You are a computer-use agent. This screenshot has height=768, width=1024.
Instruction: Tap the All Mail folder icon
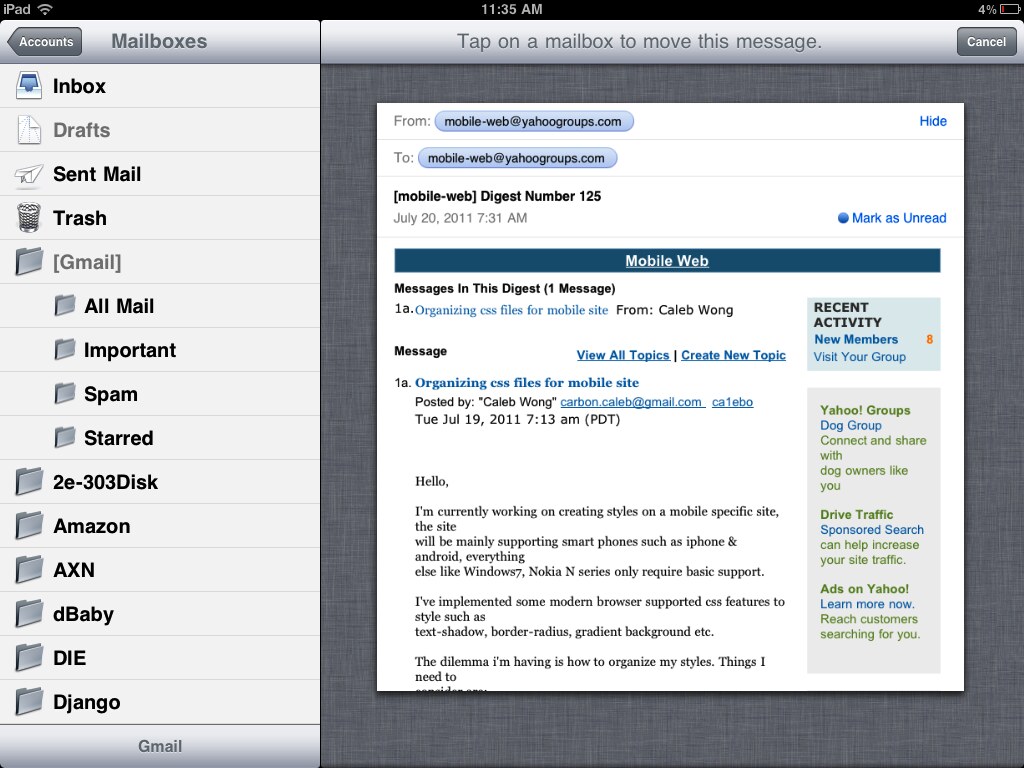click(x=64, y=305)
